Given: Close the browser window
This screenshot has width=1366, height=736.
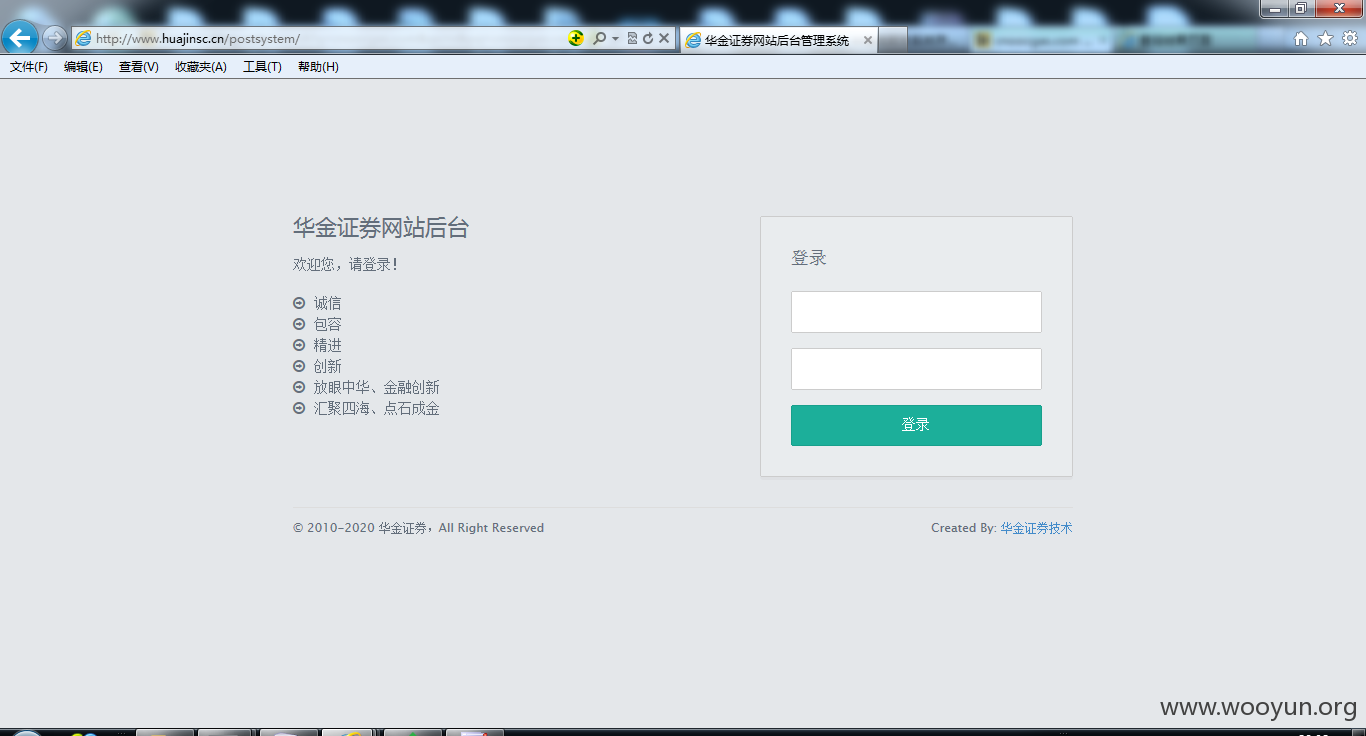Looking at the screenshot, I should click(x=1339, y=9).
